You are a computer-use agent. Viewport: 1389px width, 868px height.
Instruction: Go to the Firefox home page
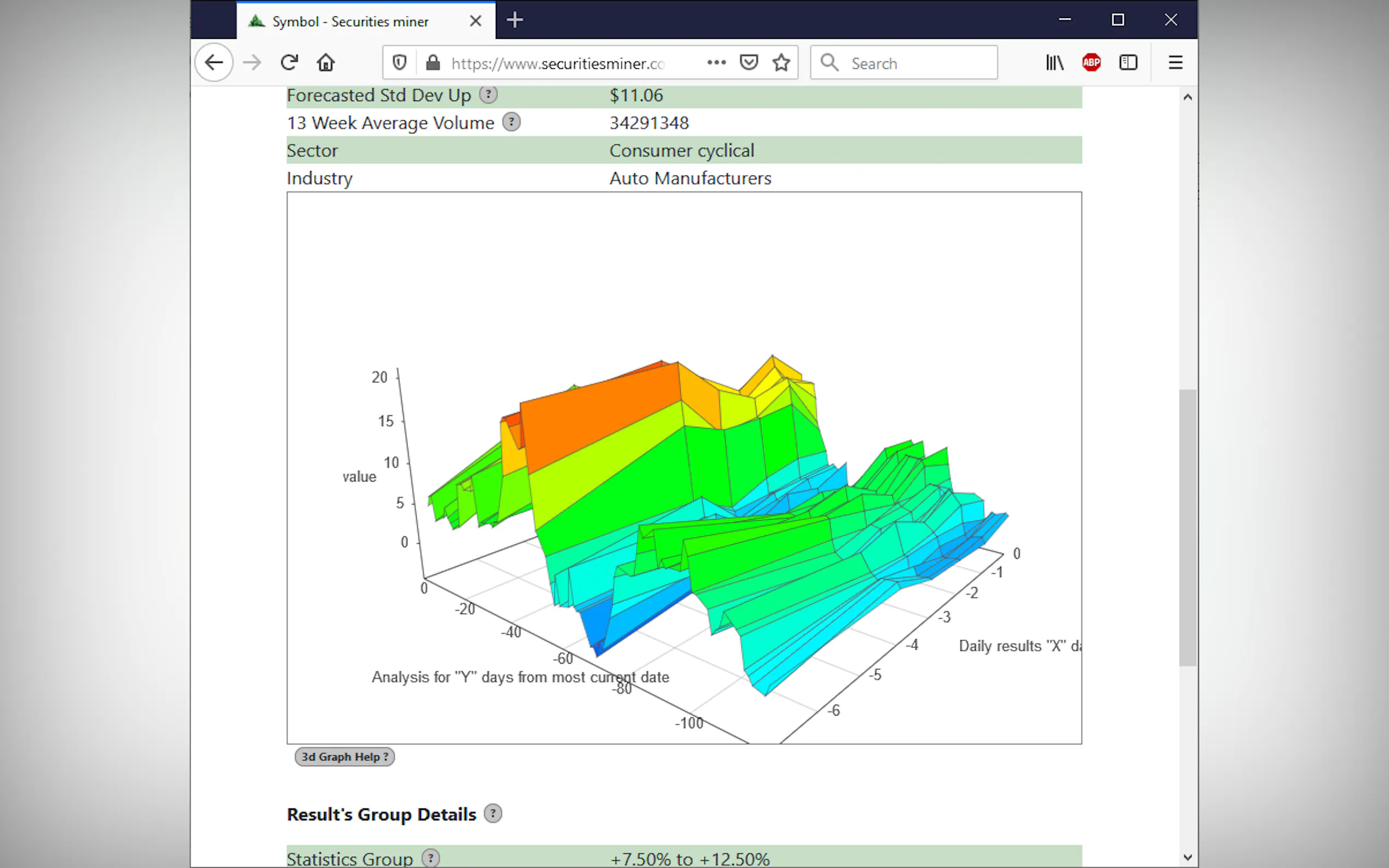click(x=325, y=62)
